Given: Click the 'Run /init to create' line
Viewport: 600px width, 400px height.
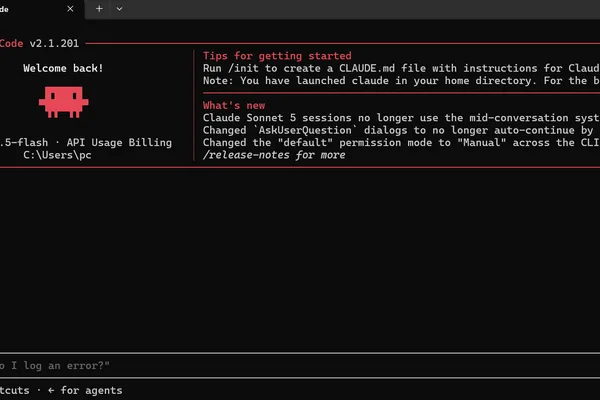Looking at the screenshot, I should [401, 68].
